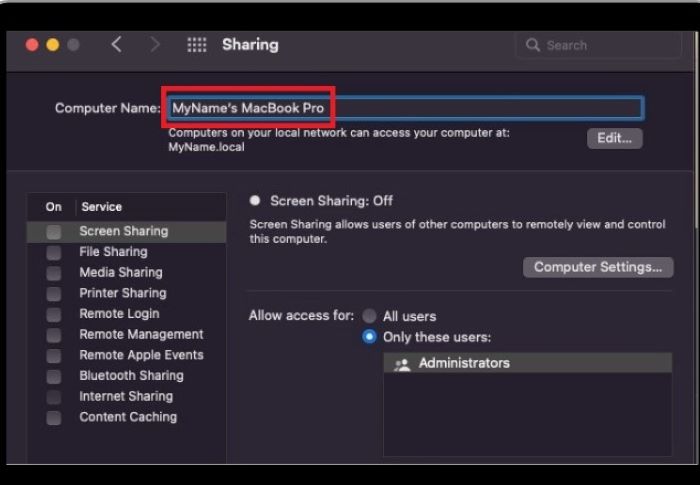700x485 pixels.
Task: Click the magnifying glass search icon
Action: (533, 45)
